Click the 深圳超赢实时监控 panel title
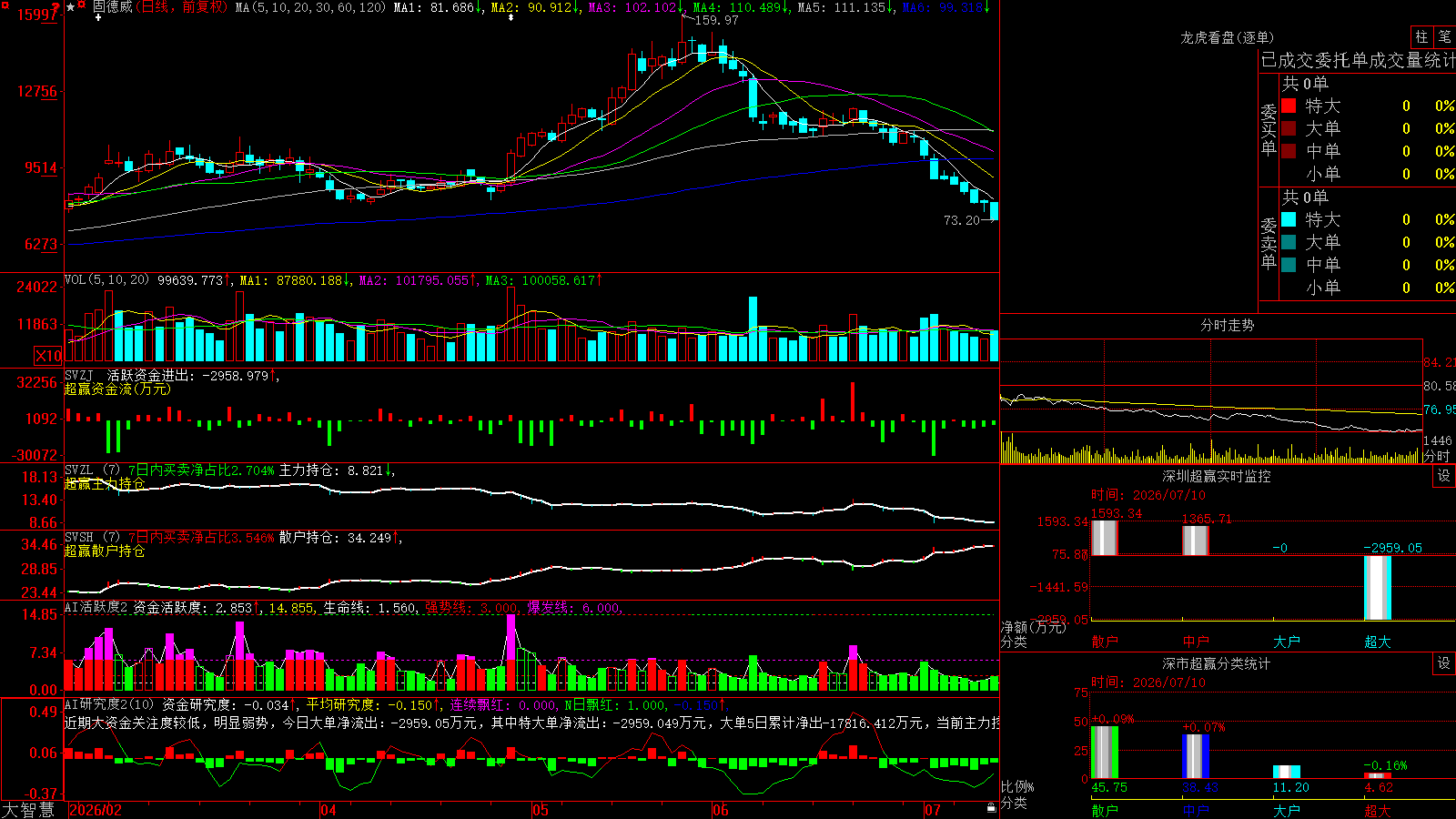The width and height of the screenshot is (1456, 819). coord(1217,476)
